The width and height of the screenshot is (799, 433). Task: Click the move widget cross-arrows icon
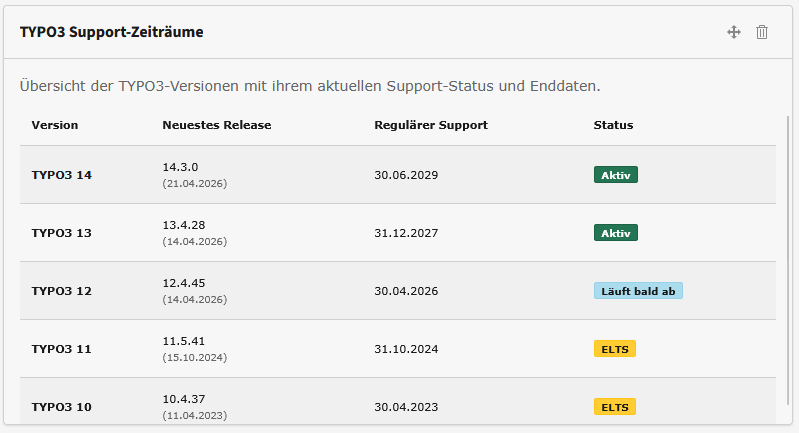[x=734, y=32]
